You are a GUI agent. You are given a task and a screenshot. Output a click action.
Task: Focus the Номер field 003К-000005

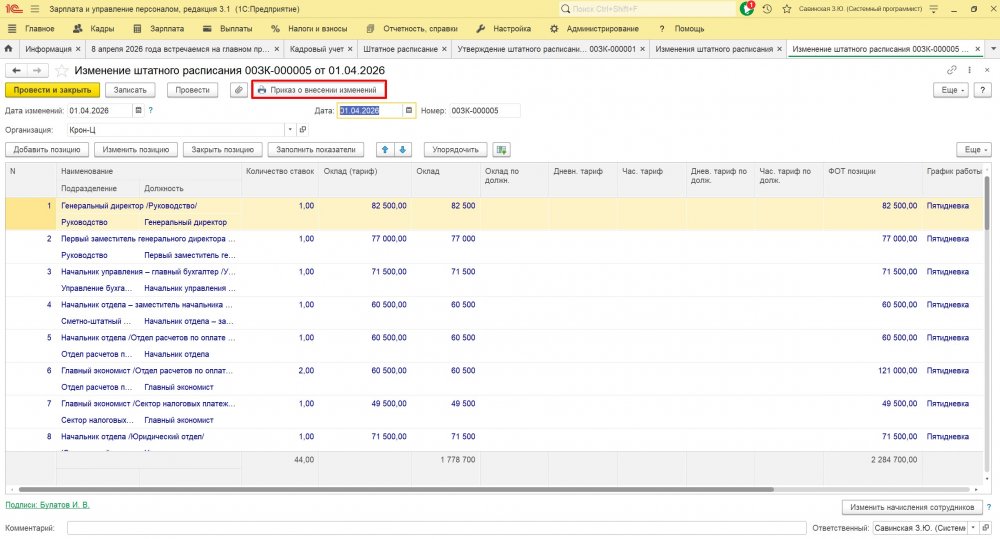pos(484,110)
